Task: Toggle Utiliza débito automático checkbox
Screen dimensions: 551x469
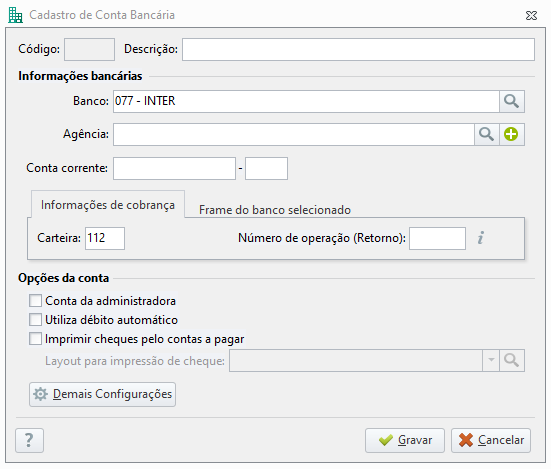Action: (35, 320)
